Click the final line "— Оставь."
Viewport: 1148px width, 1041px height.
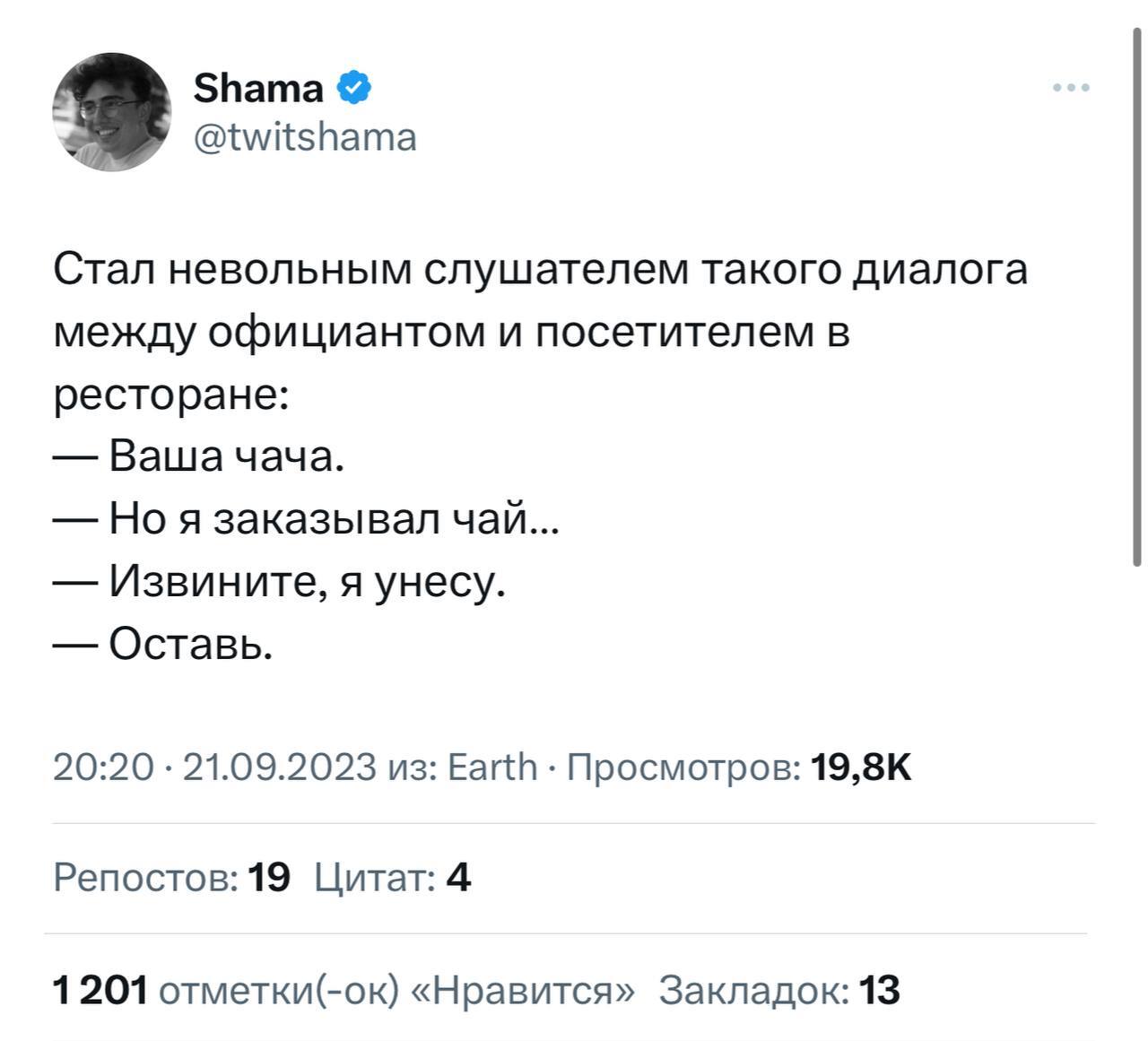click(163, 643)
